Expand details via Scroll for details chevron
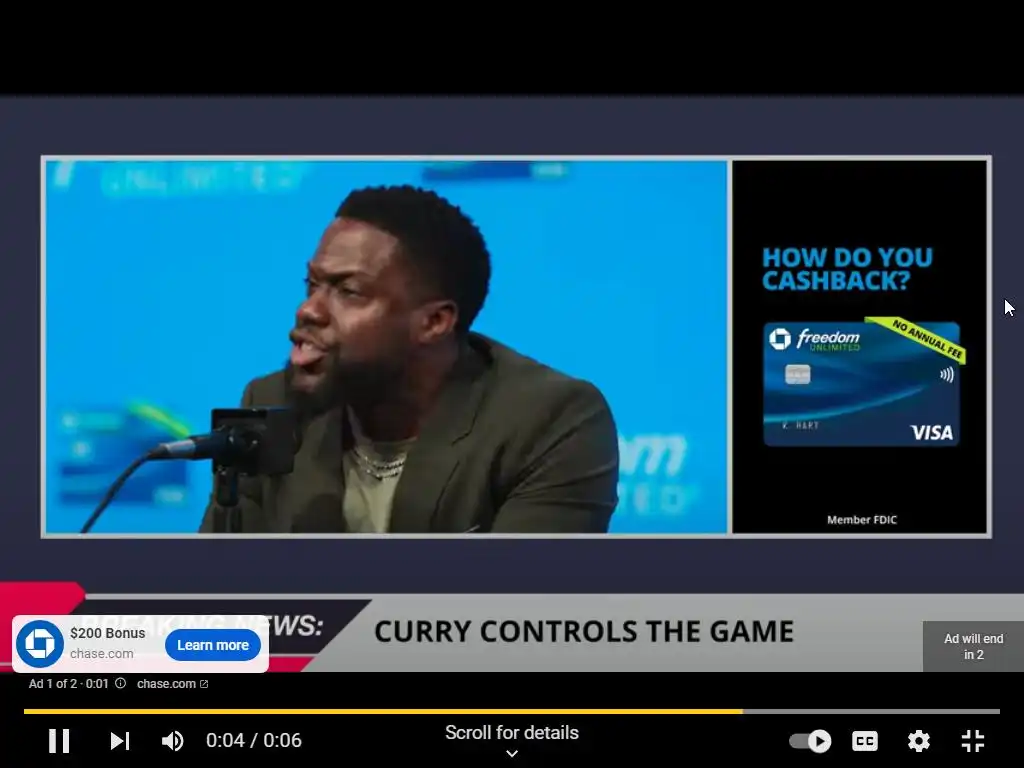The width and height of the screenshot is (1024, 768). (512, 753)
